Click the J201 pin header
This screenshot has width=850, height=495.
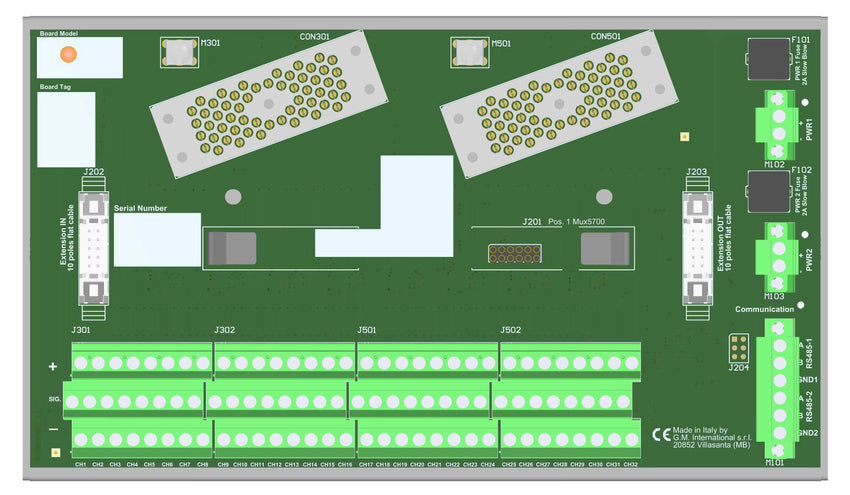tap(512, 254)
